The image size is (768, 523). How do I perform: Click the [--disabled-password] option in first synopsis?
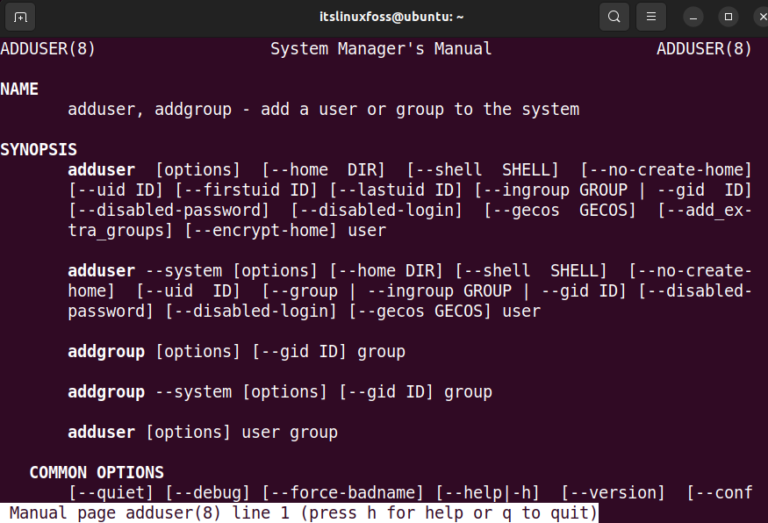pyautogui.click(x=168, y=210)
